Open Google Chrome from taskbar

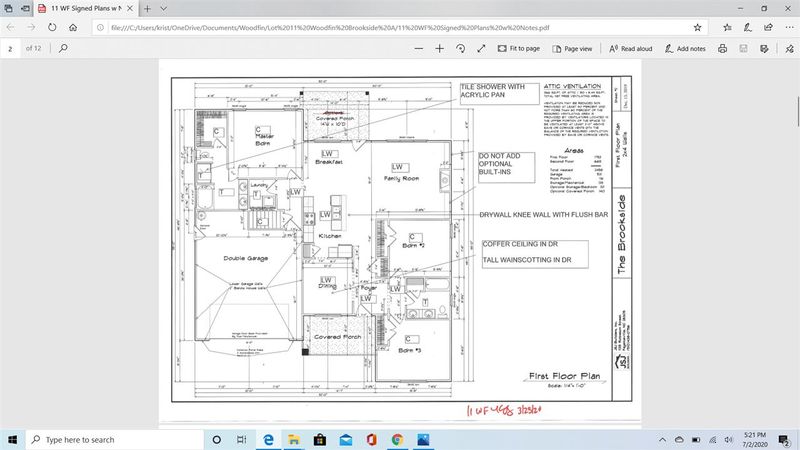click(397, 439)
